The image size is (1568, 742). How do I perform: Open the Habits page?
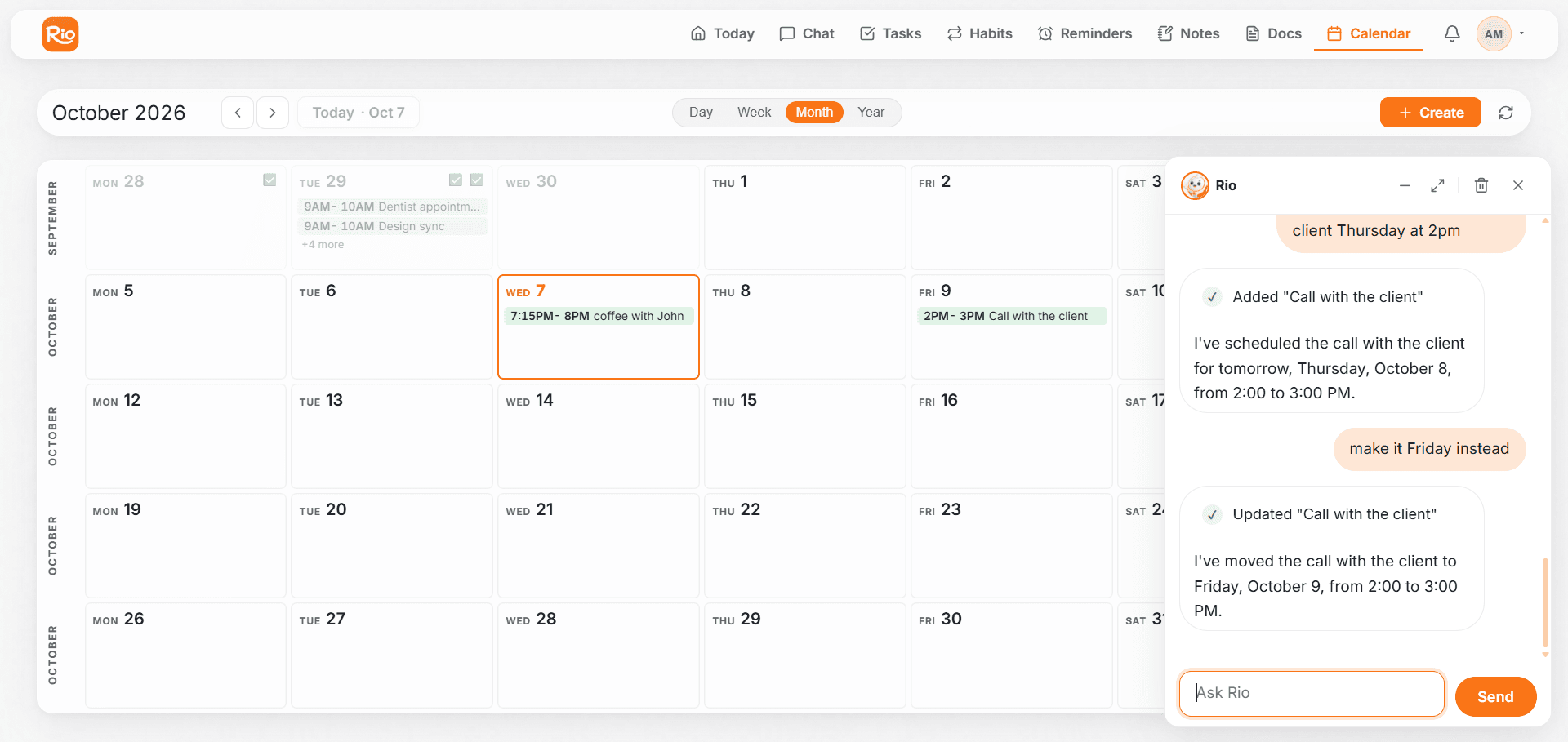click(980, 33)
